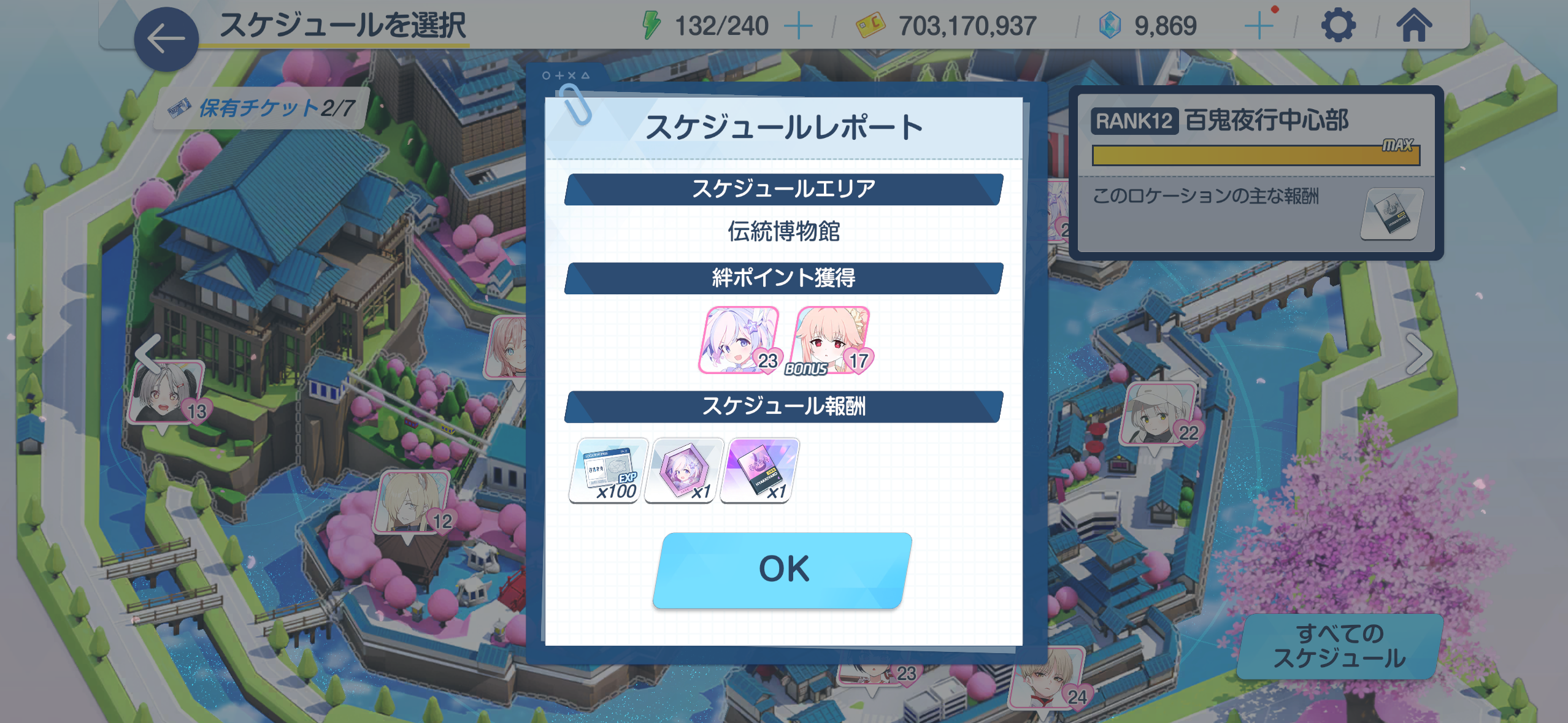The image size is (1568, 723).
Task: Go to next location with right chevron
Action: (x=1419, y=354)
